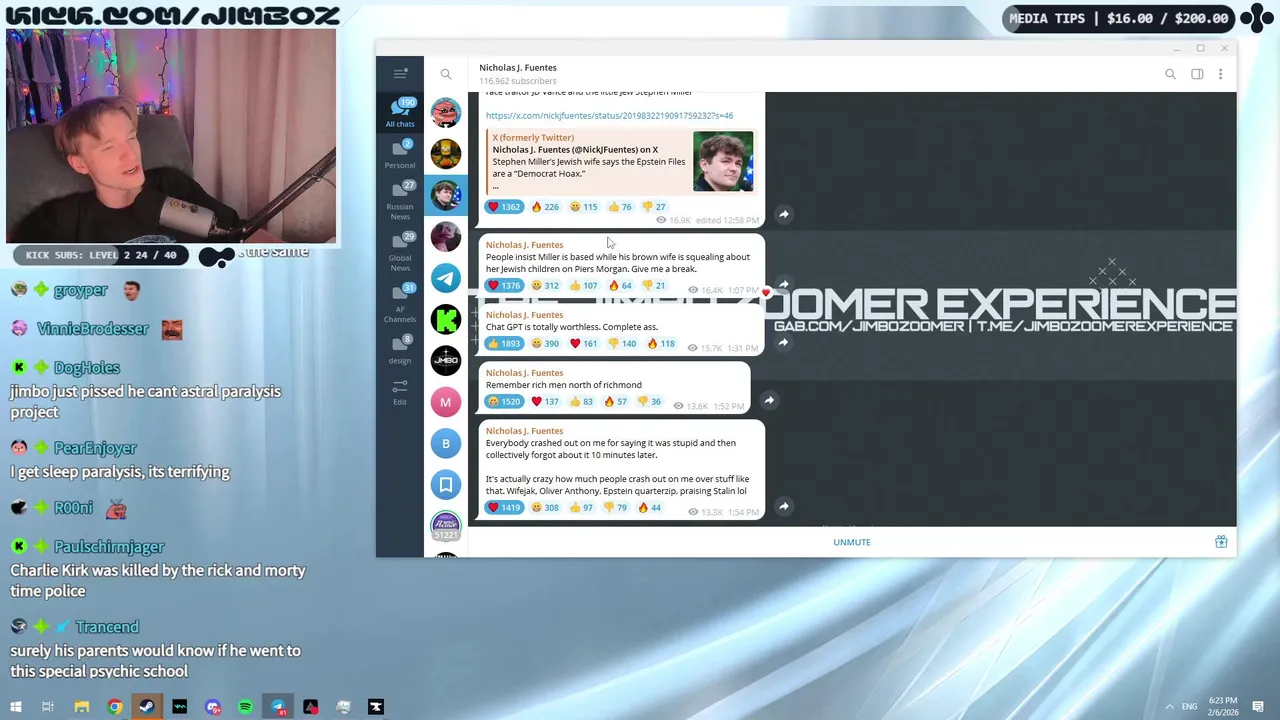Toggle fire reaction showing 226
This screenshot has width=1280, height=720.
click(x=545, y=207)
